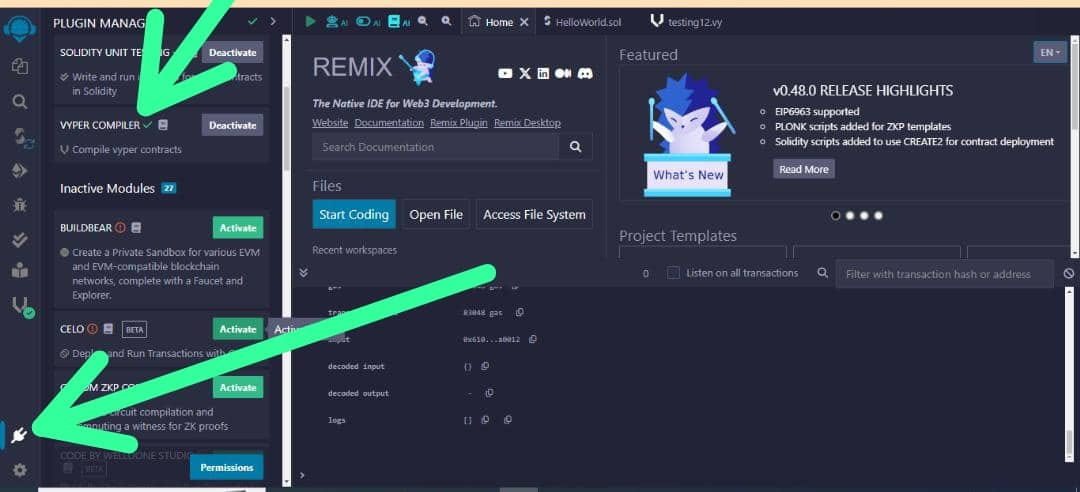The height and width of the screenshot is (492, 1080).
Task: Open the Search in files sidebar icon
Action: 20,102
